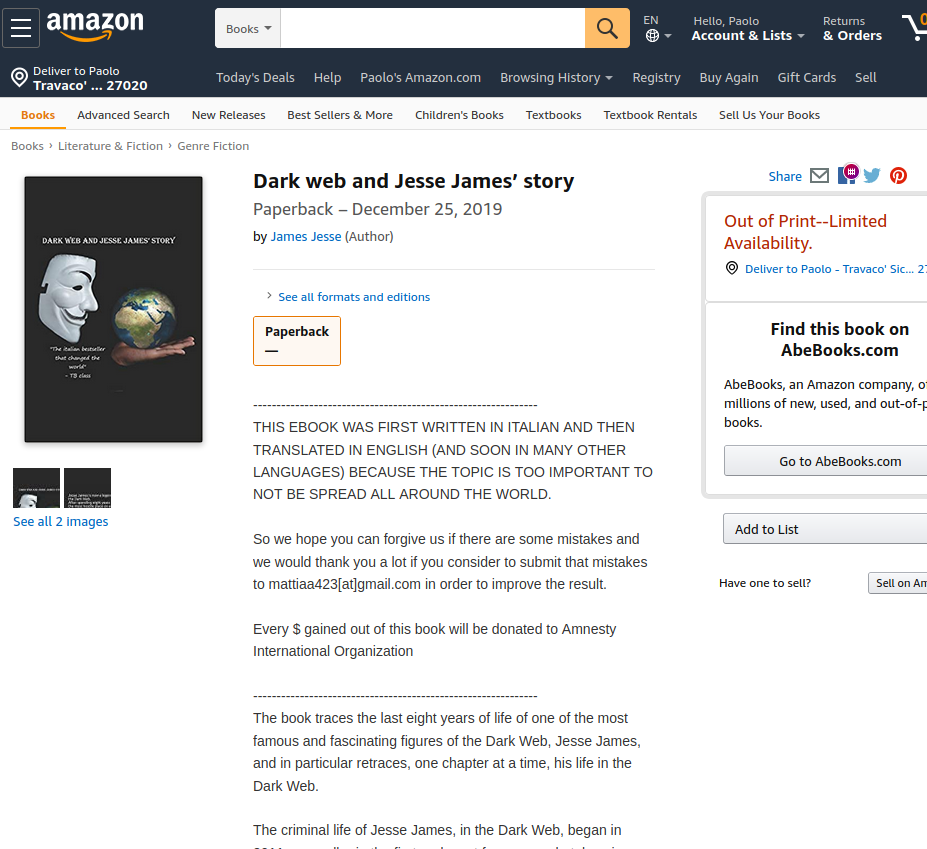Open the Books search category dropdown
The width and height of the screenshot is (927, 849).
[x=248, y=28]
